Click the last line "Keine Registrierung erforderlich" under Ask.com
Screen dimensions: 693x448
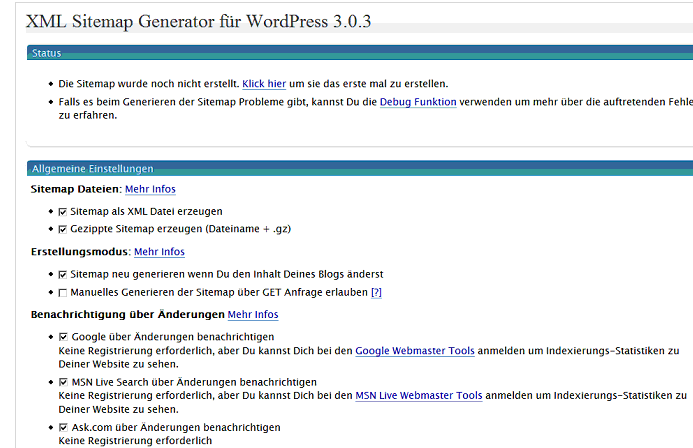tap(135, 441)
